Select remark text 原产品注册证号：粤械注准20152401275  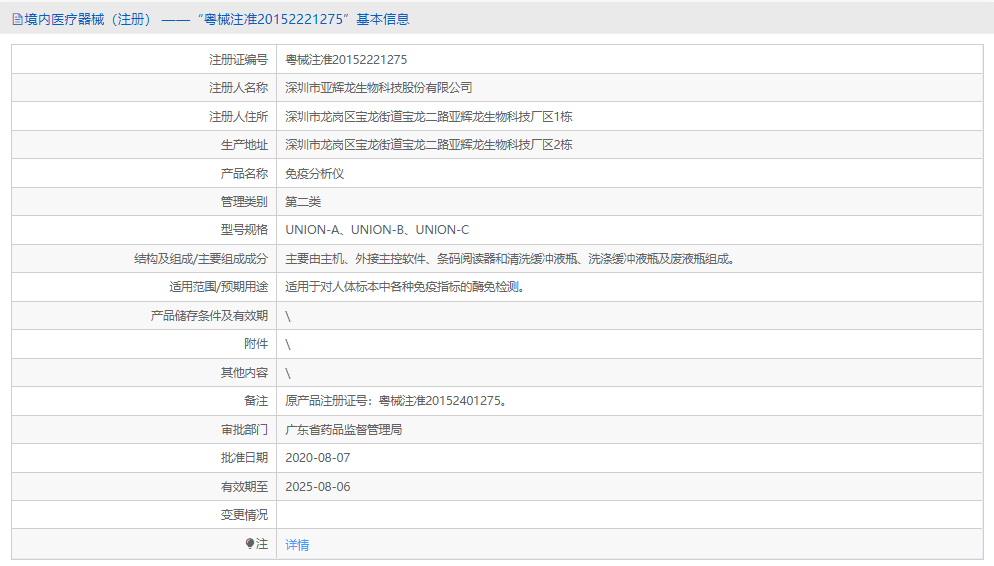point(396,401)
